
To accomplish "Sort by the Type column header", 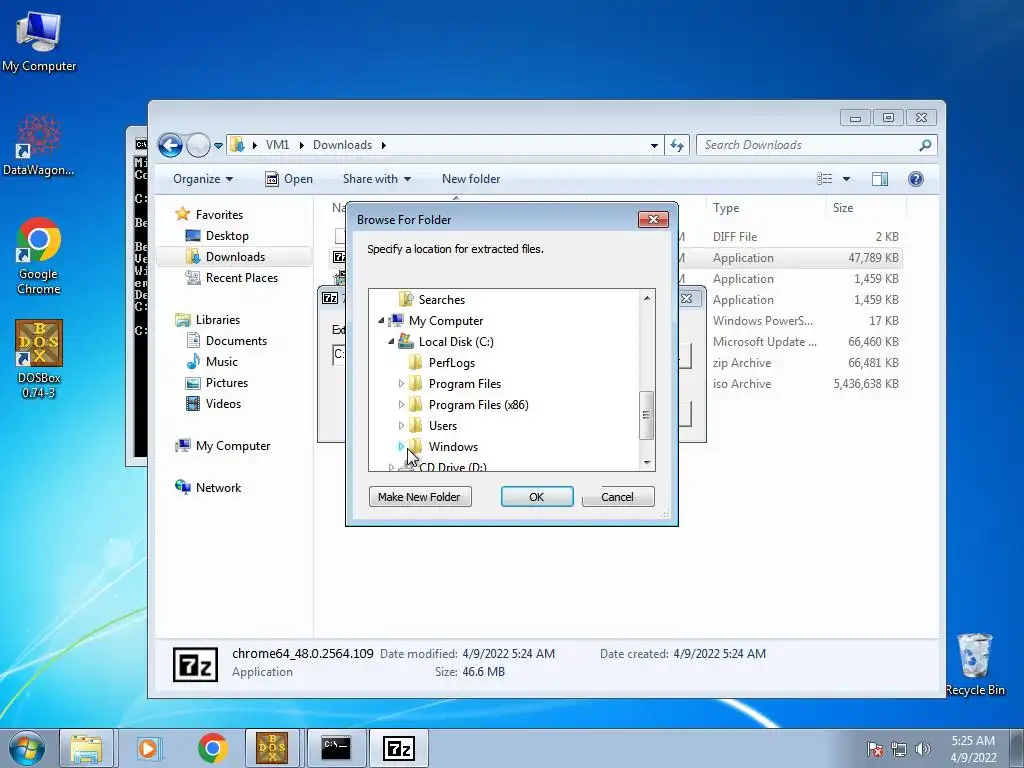I will pos(726,208).
